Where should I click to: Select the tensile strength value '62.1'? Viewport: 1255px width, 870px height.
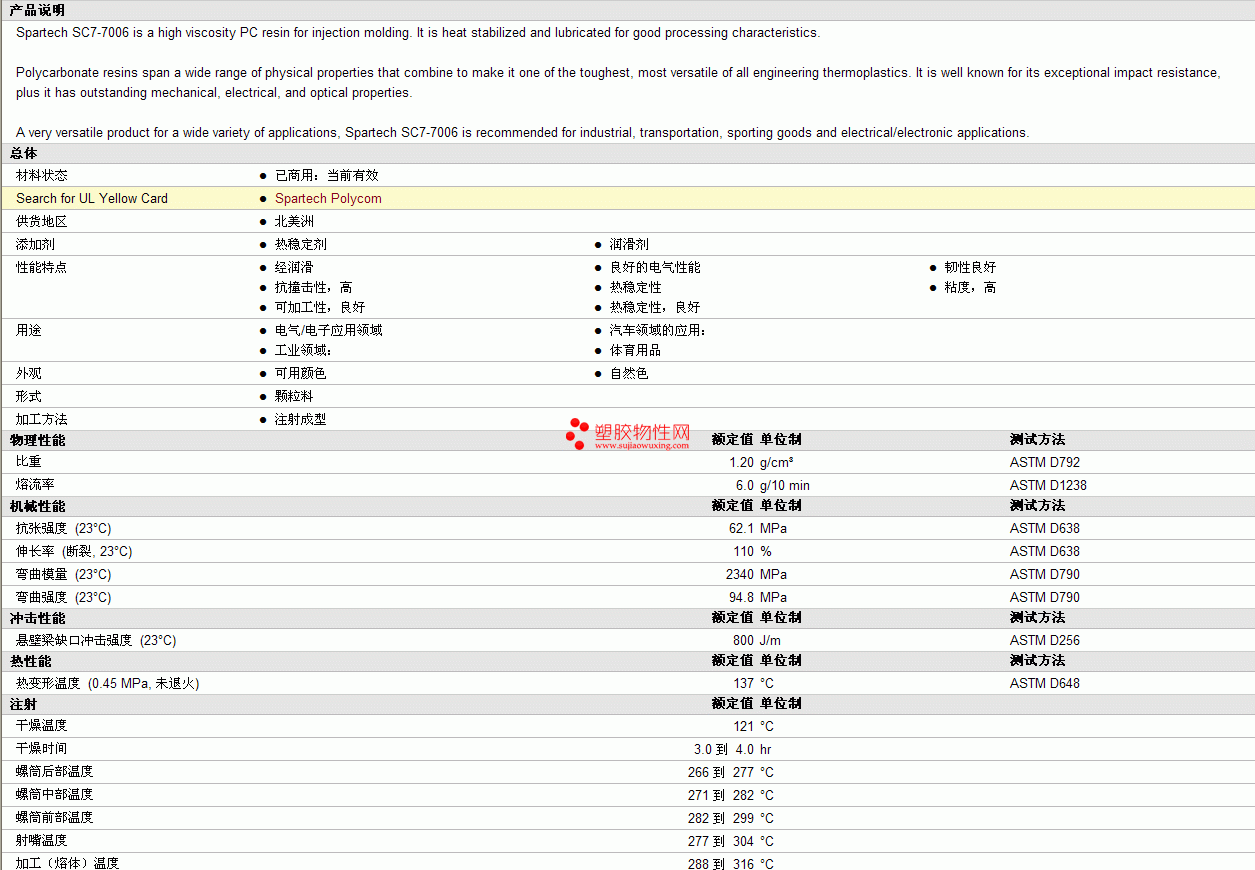point(741,528)
